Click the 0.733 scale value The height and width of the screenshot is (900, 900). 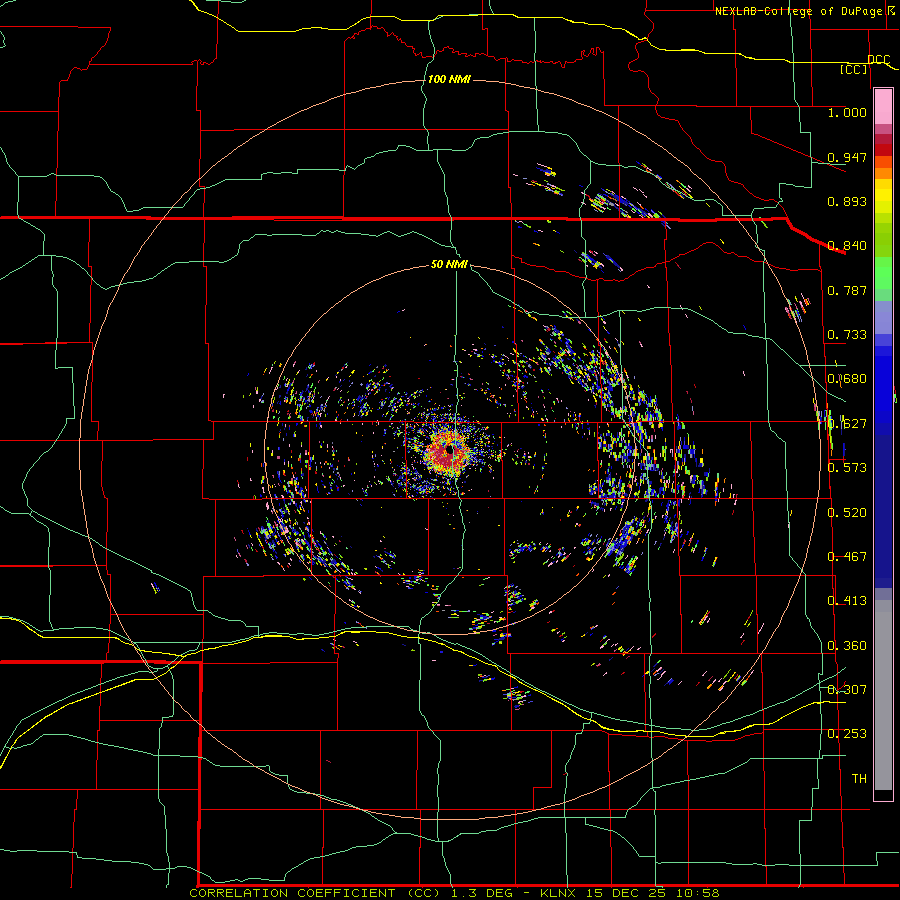[x=847, y=335]
